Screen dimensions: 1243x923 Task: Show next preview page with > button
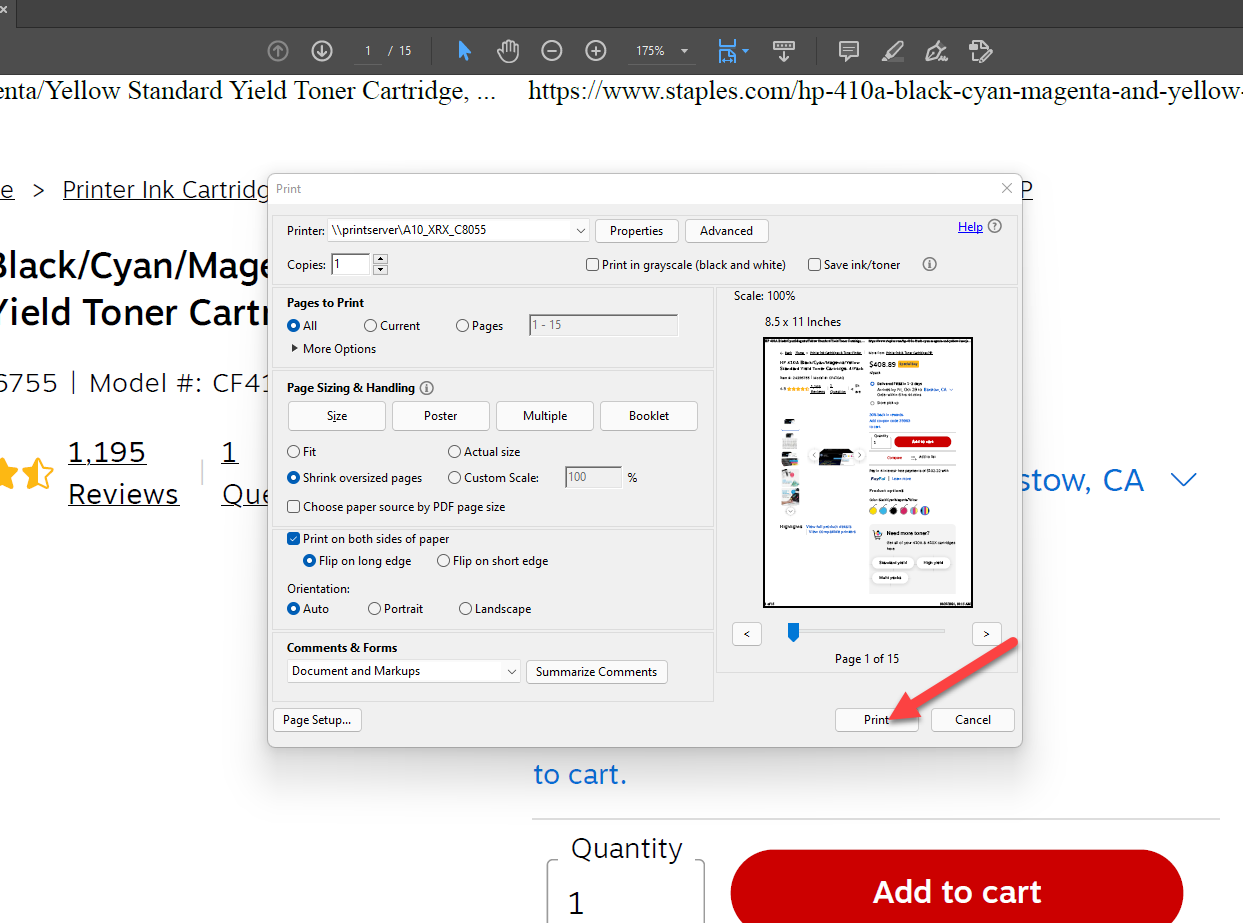(x=987, y=634)
